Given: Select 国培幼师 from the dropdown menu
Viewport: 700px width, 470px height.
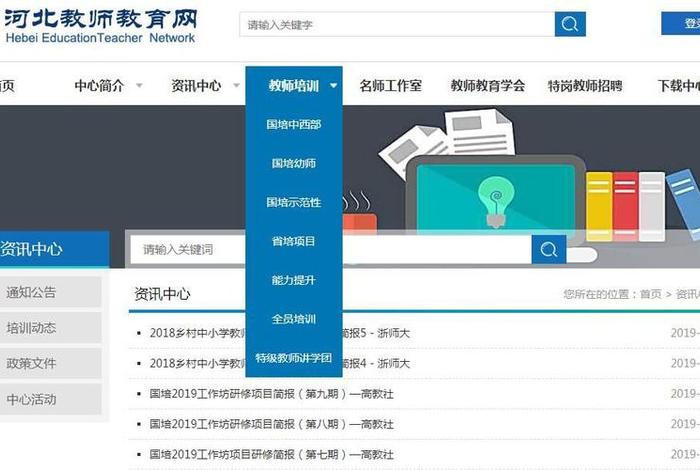Looking at the screenshot, I should [x=294, y=163].
